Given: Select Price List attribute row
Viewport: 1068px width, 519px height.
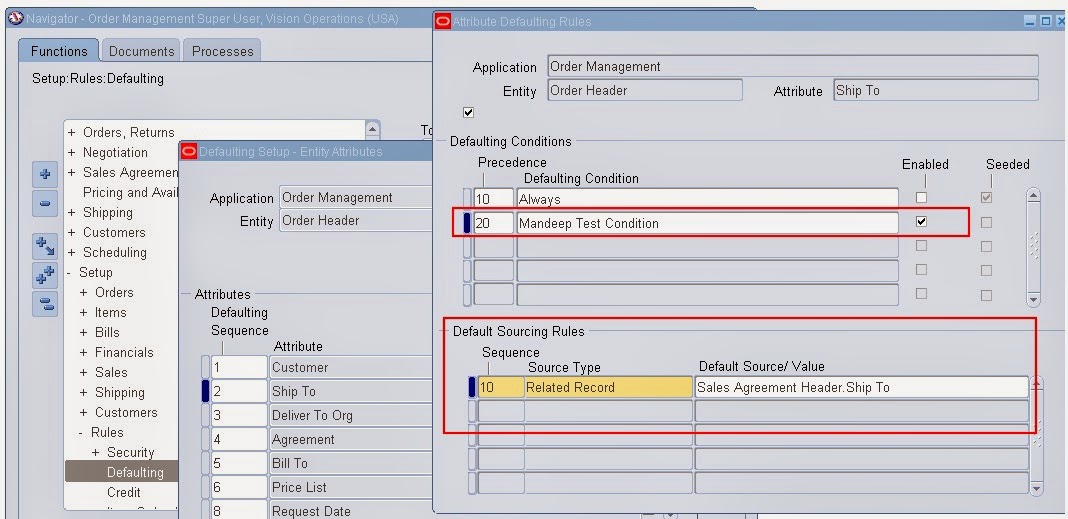Looking at the screenshot, I should tap(351, 487).
